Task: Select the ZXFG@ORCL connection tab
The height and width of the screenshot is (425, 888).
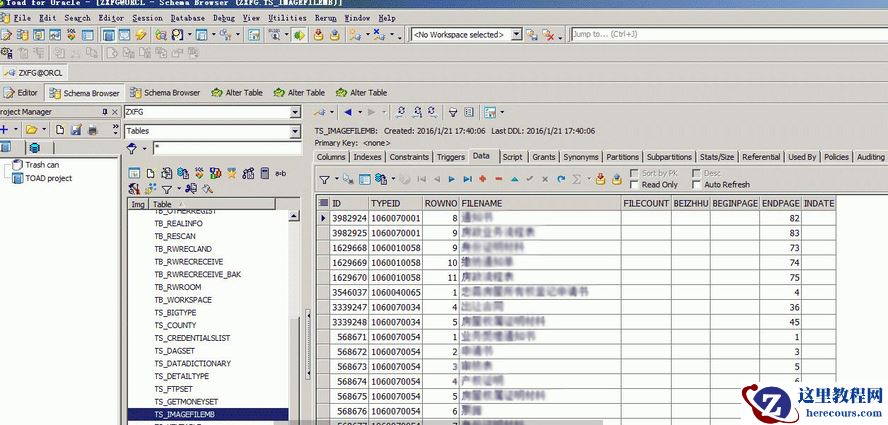Action: coord(34,73)
